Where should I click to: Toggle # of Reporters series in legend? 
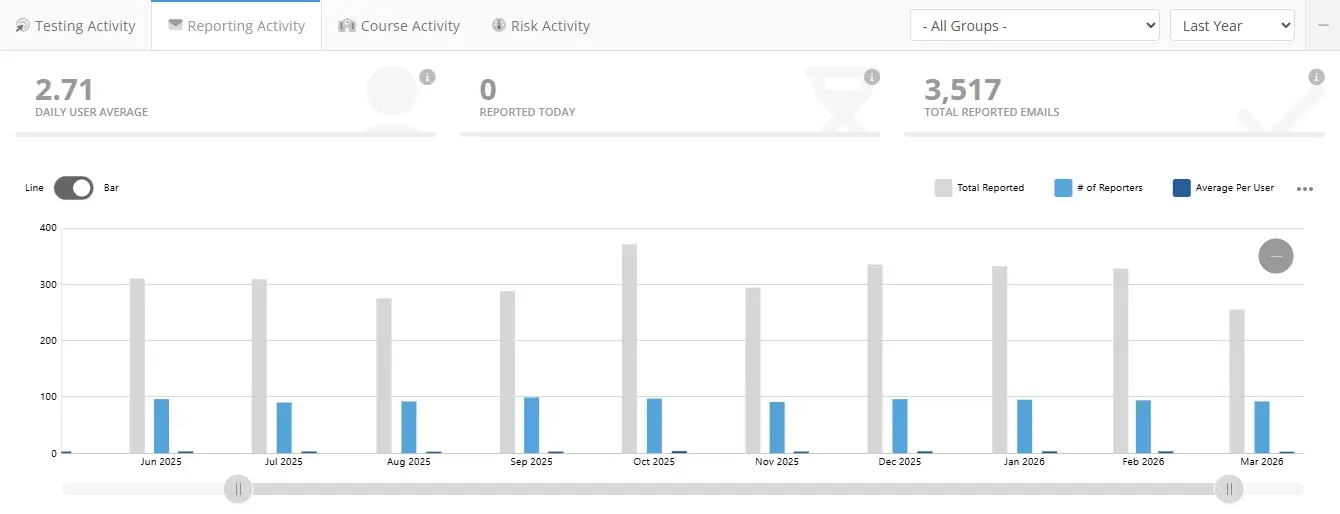(x=1098, y=188)
